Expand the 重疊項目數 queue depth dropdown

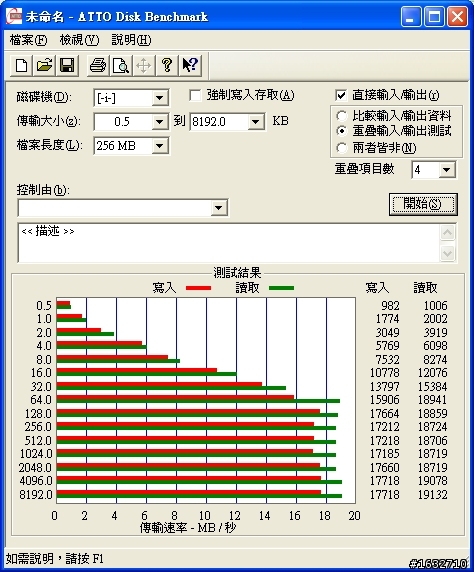pyautogui.click(x=447, y=170)
